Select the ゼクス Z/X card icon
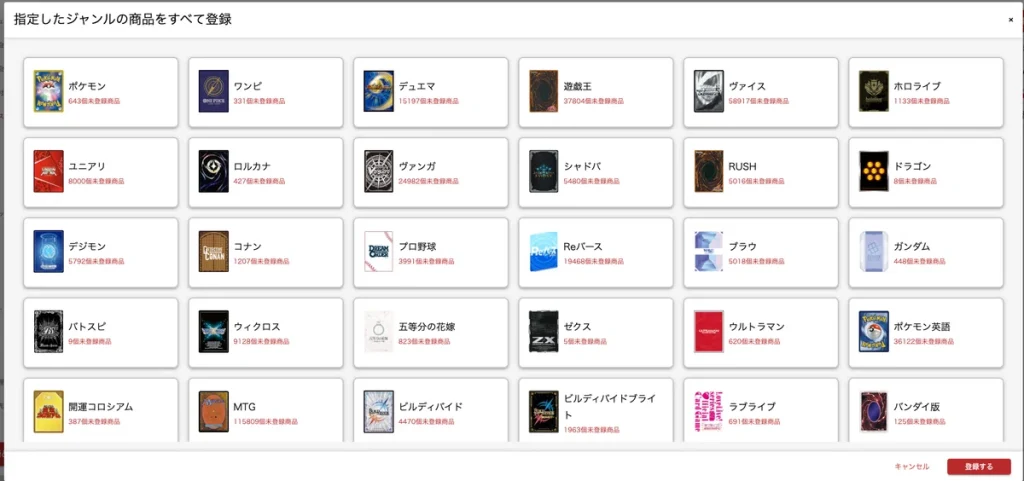 [x=544, y=331]
